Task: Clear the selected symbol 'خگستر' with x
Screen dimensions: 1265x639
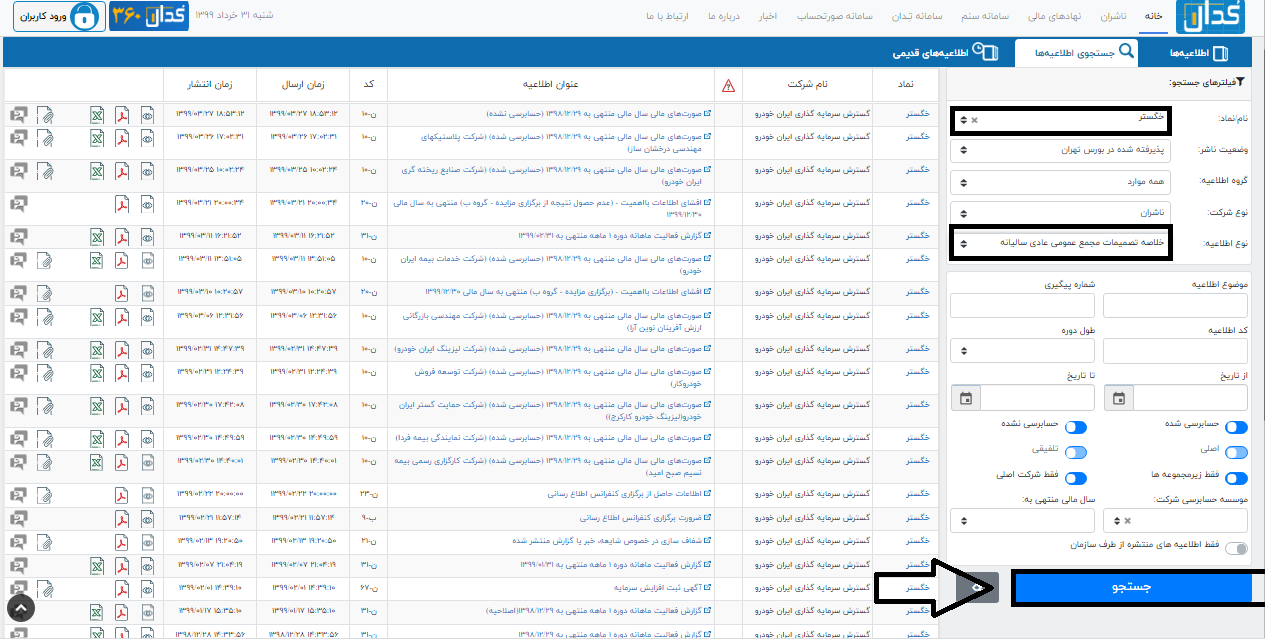Action: 975,120
